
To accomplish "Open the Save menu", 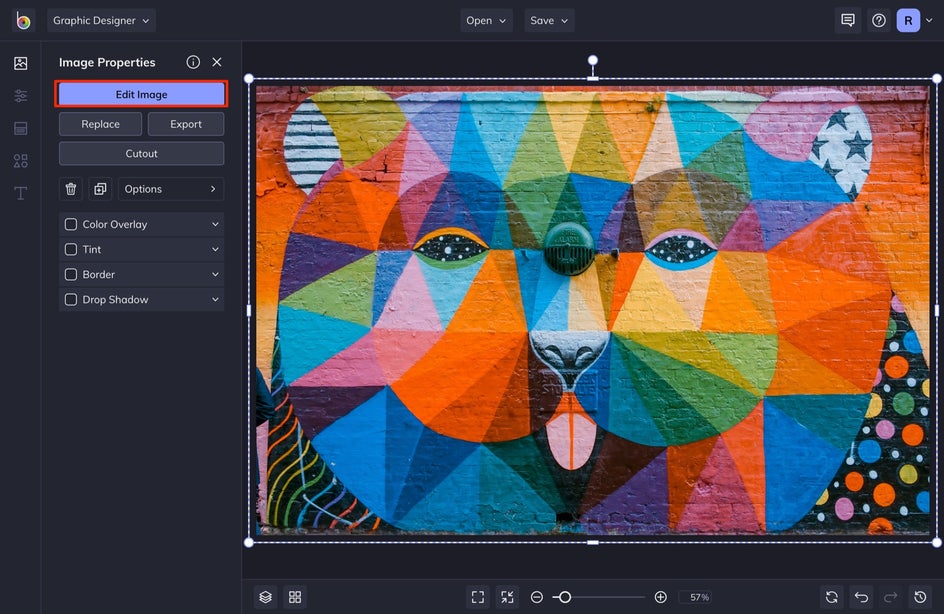I will [549, 20].
